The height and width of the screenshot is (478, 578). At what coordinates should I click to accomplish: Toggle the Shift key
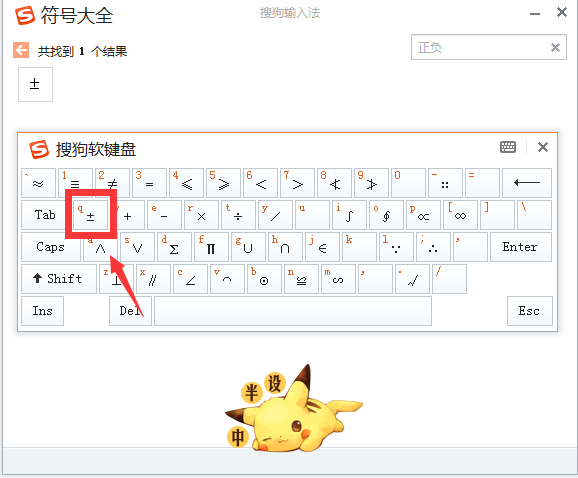[x=59, y=279]
